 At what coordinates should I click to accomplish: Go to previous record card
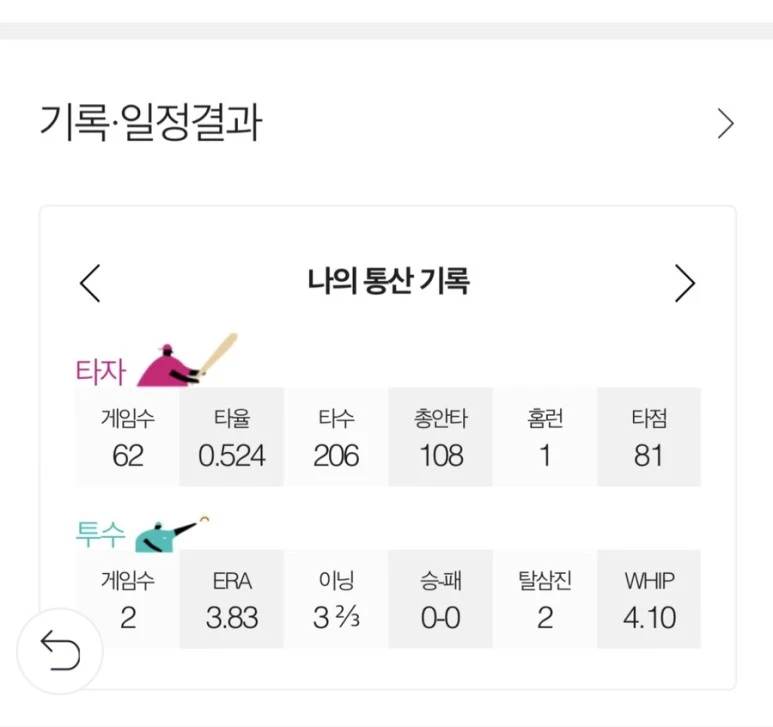90,283
